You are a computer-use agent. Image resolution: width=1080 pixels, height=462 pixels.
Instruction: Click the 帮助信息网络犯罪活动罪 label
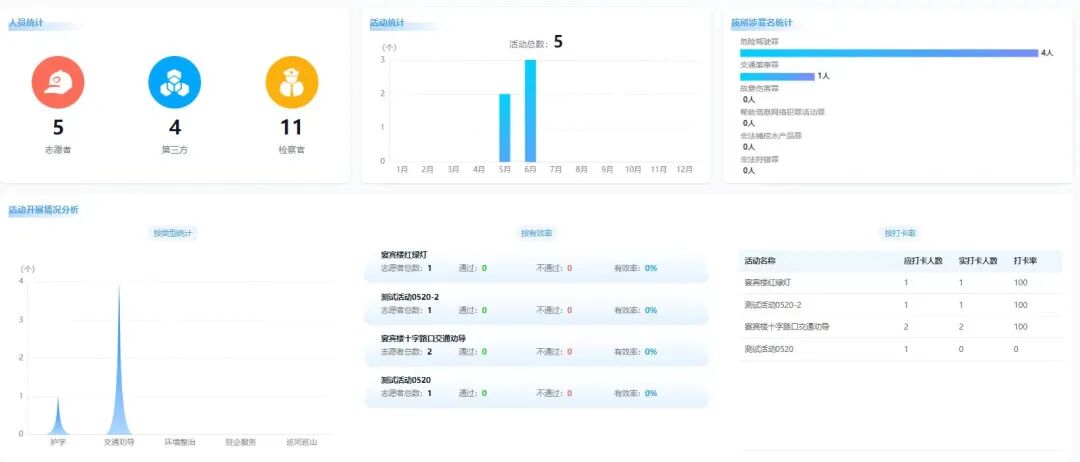[x=782, y=112]
